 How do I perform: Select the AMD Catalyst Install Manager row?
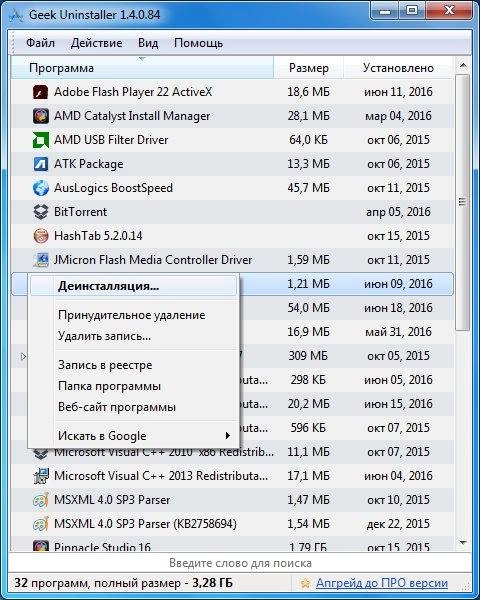[232, 116]
